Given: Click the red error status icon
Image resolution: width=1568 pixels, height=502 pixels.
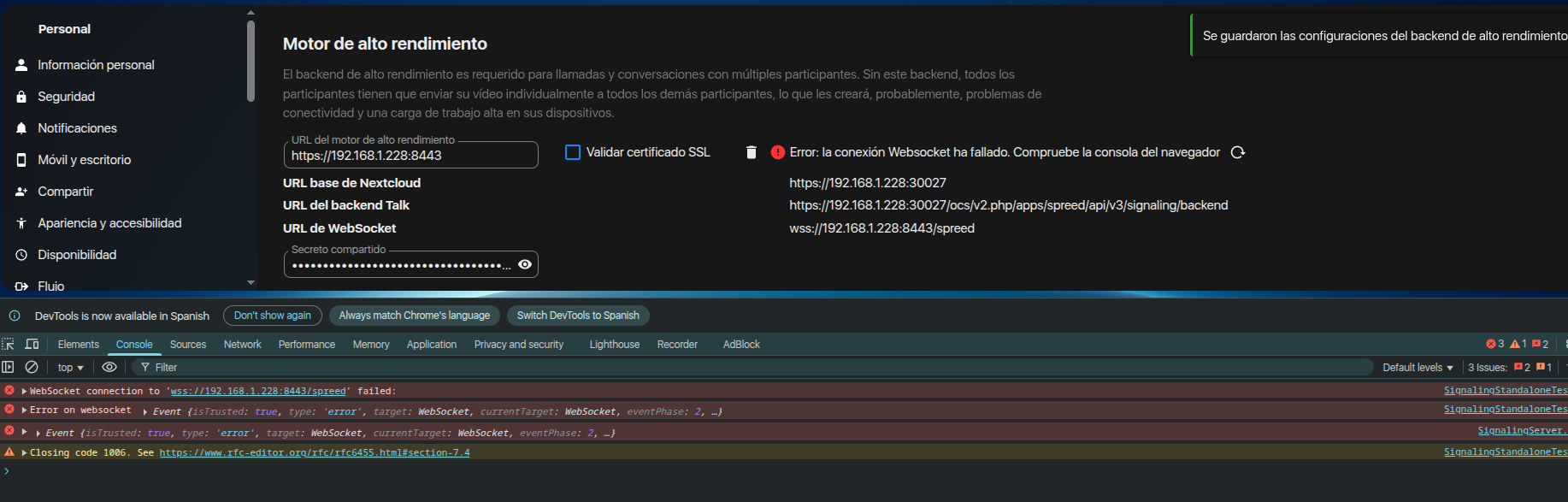Looking at the screenshot, I should (777, 152).
